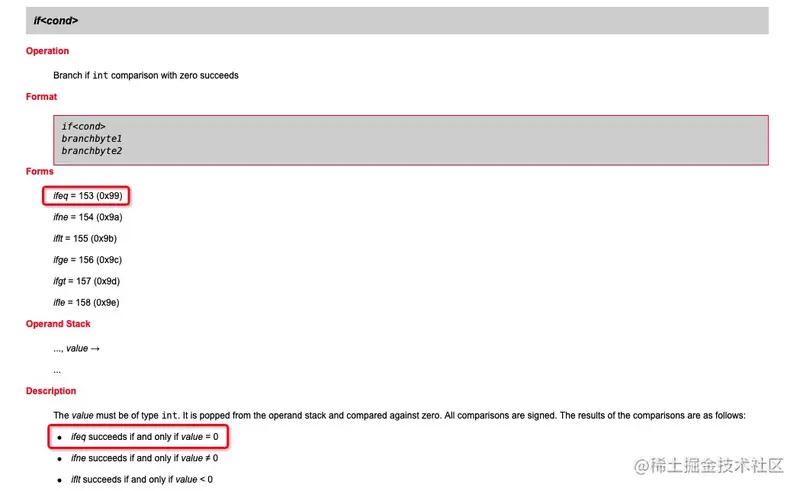Click the Format section heading
This screenshot has height=491, width=800.
point(41,96)
